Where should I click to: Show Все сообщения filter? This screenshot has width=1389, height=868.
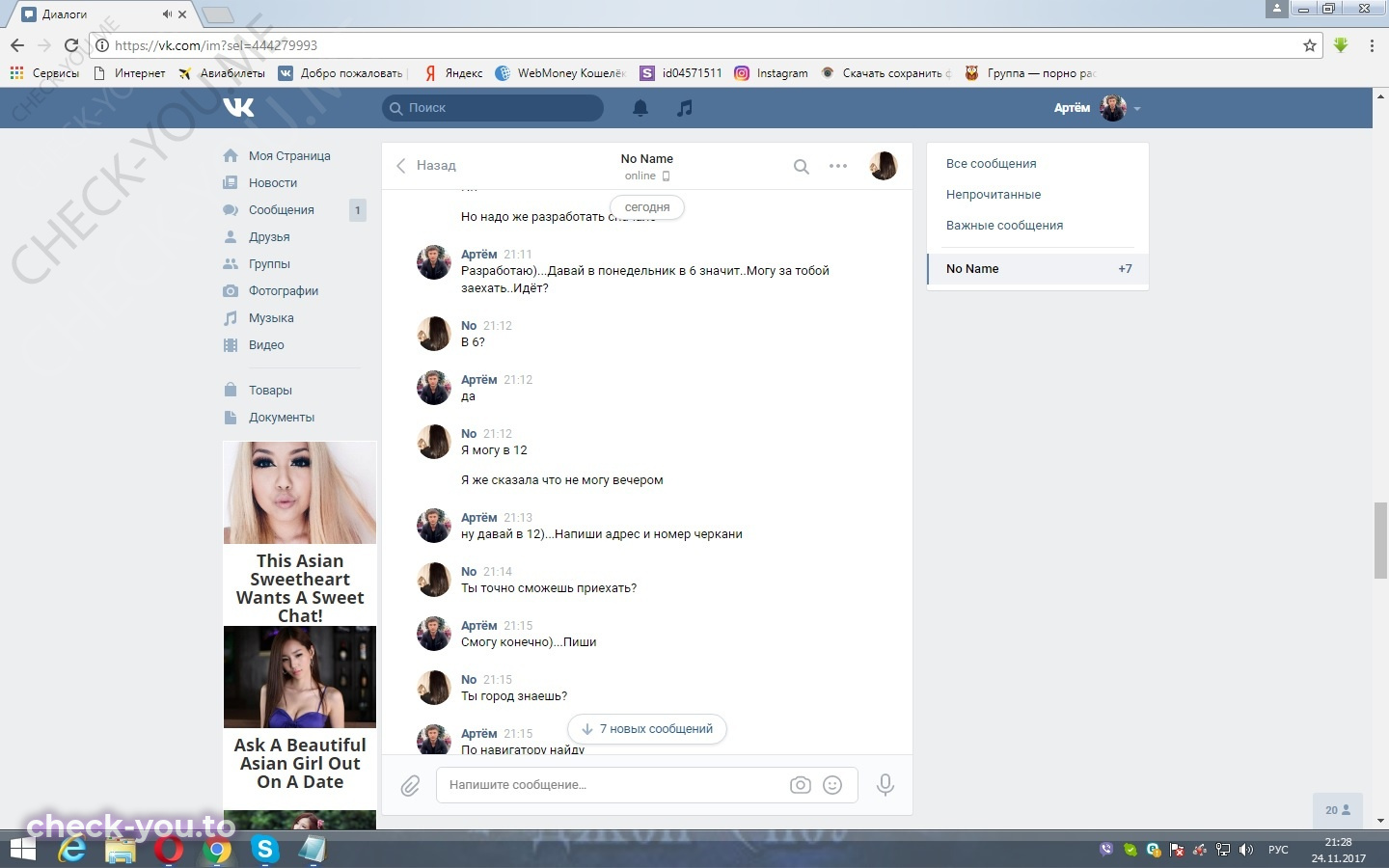(992, 164)
